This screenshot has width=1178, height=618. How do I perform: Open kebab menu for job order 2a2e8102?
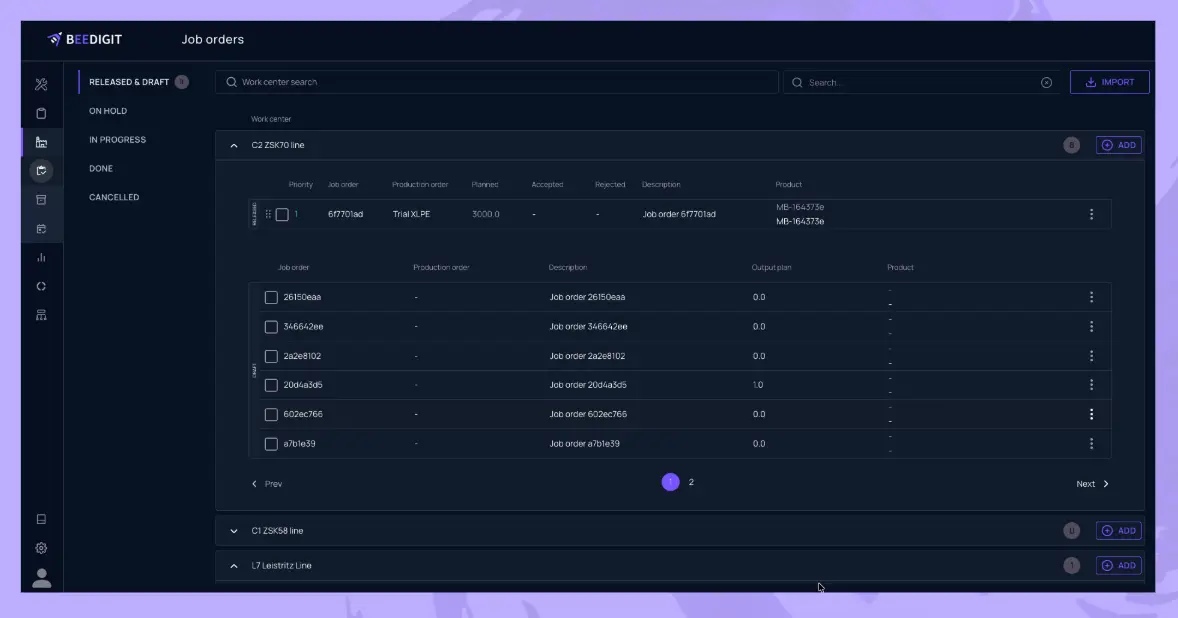[1092, 356]
